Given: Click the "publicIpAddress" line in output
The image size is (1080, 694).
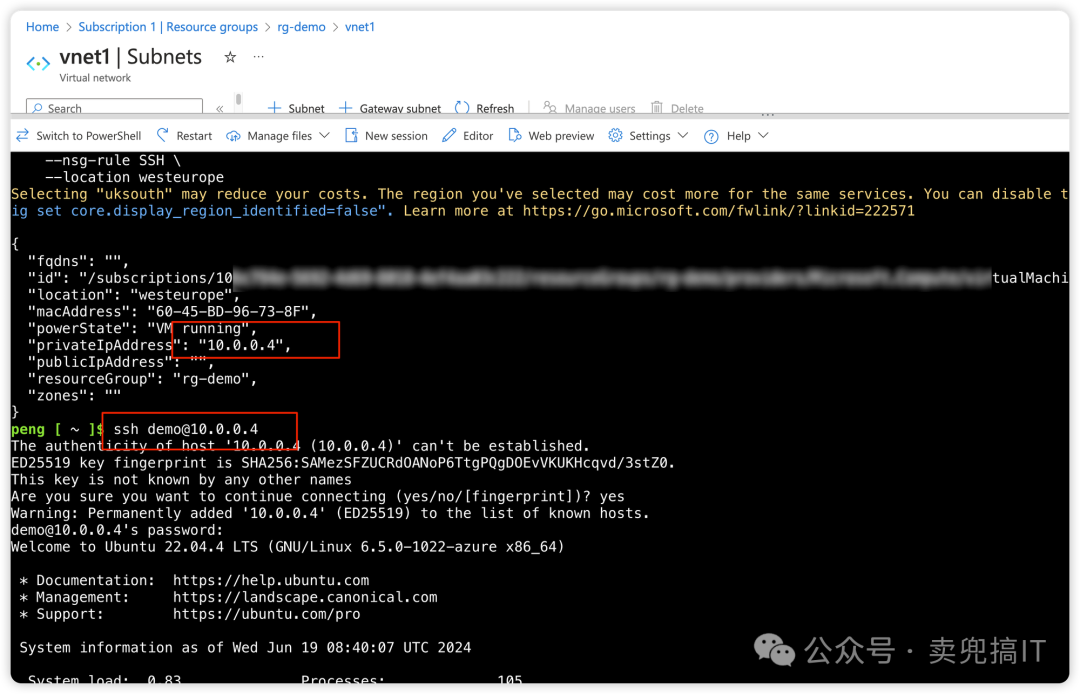Looking at the screenshot, I should coord(121,362).
